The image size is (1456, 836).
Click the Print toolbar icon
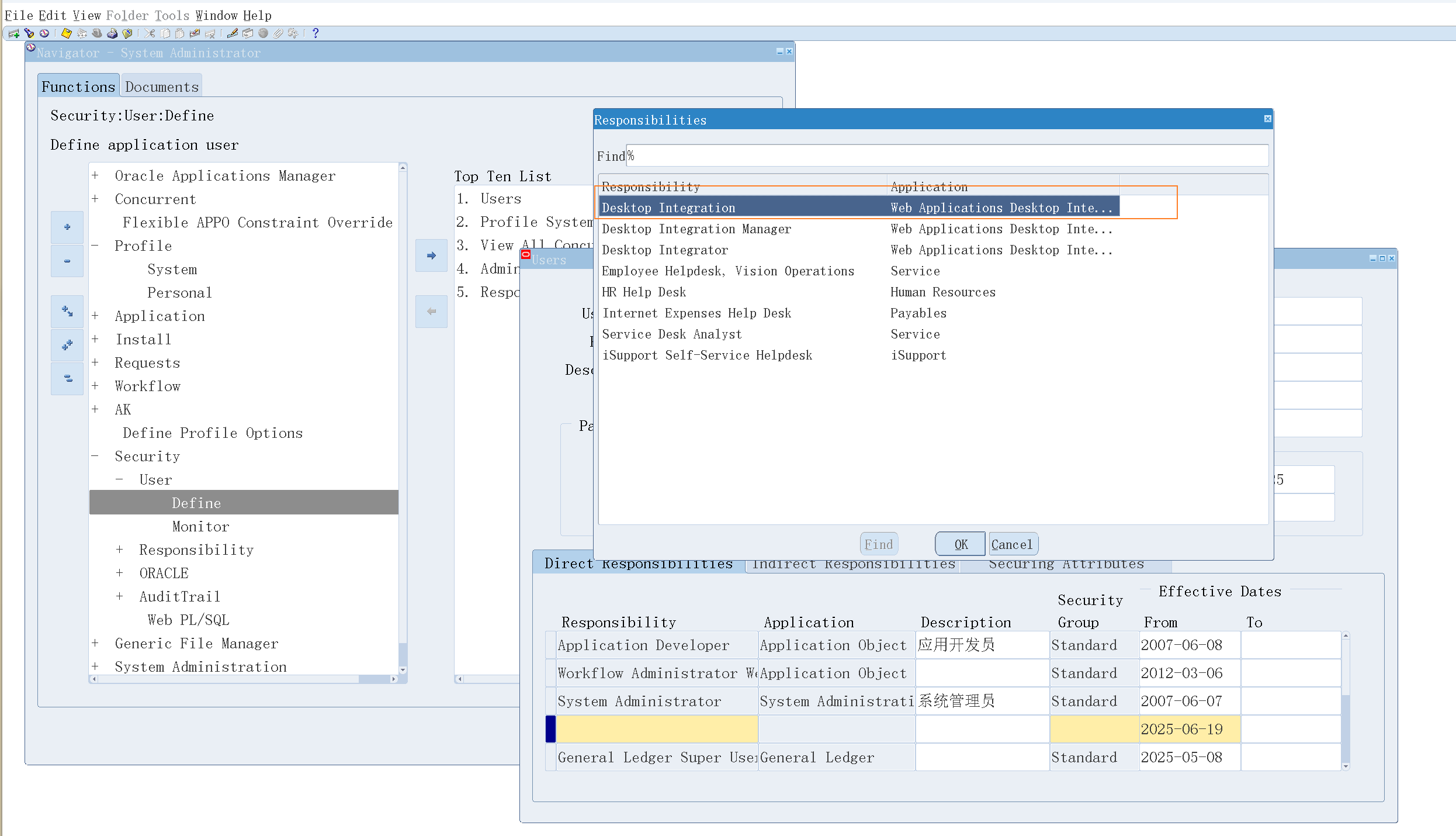112,33
